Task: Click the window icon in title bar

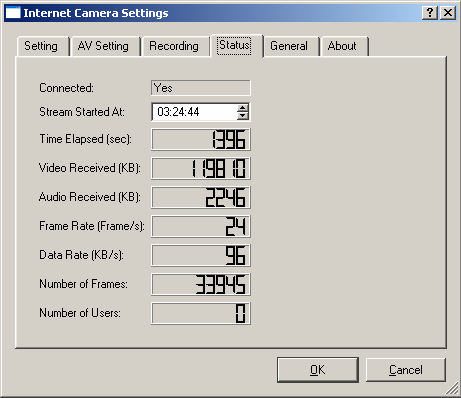Action: pyautogui.click(x=13, y=13)
